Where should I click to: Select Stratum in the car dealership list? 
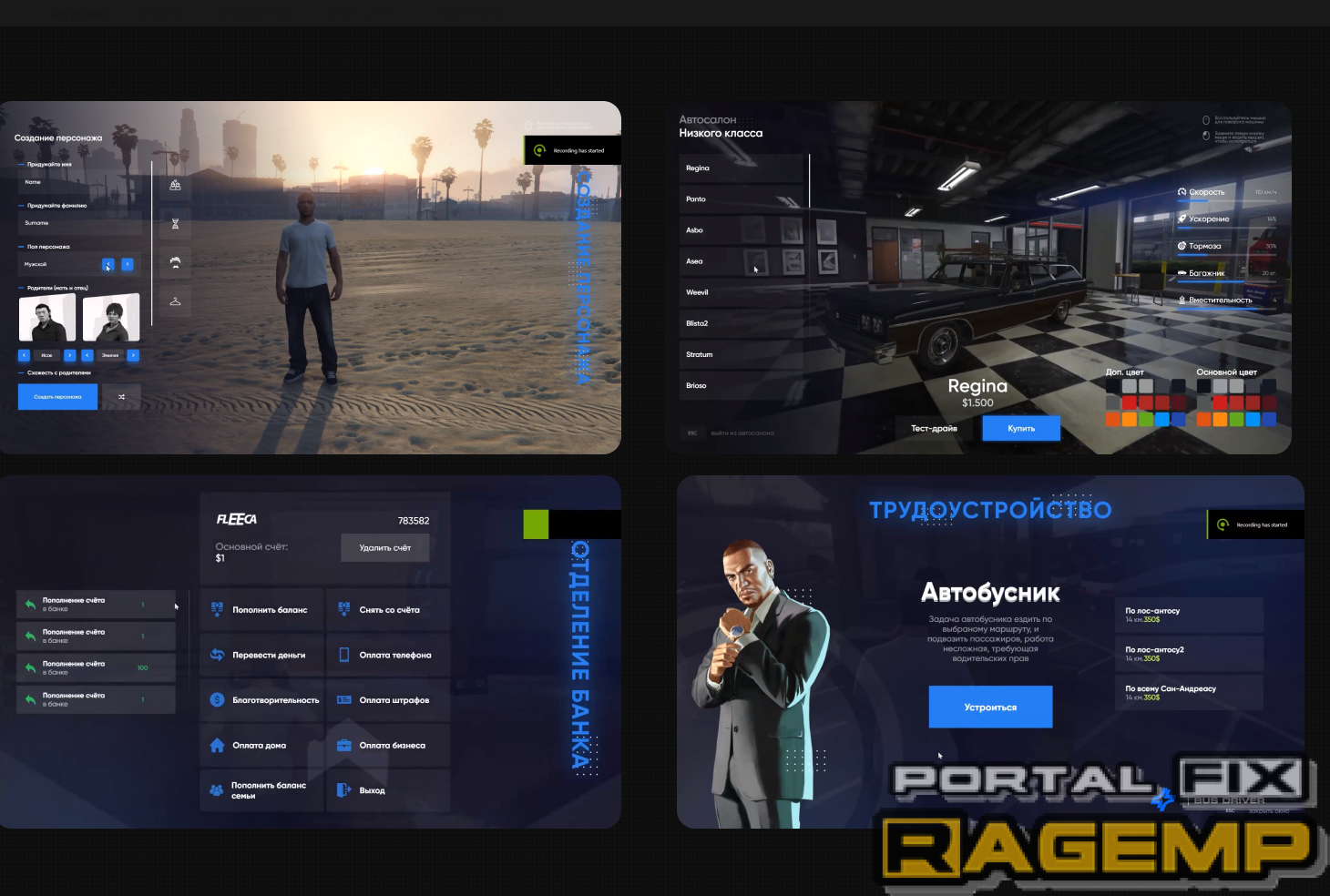742,354
